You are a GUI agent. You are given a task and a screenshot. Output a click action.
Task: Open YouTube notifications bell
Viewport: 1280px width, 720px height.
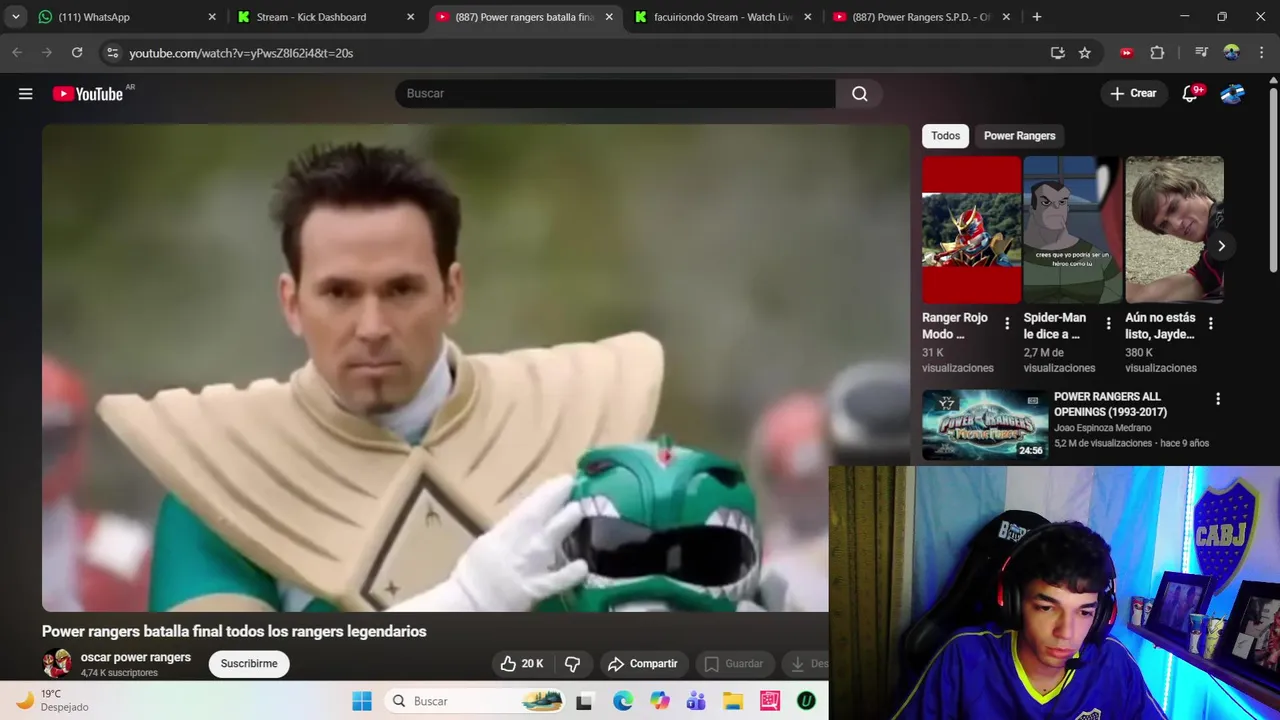(x=1190, y=93)
